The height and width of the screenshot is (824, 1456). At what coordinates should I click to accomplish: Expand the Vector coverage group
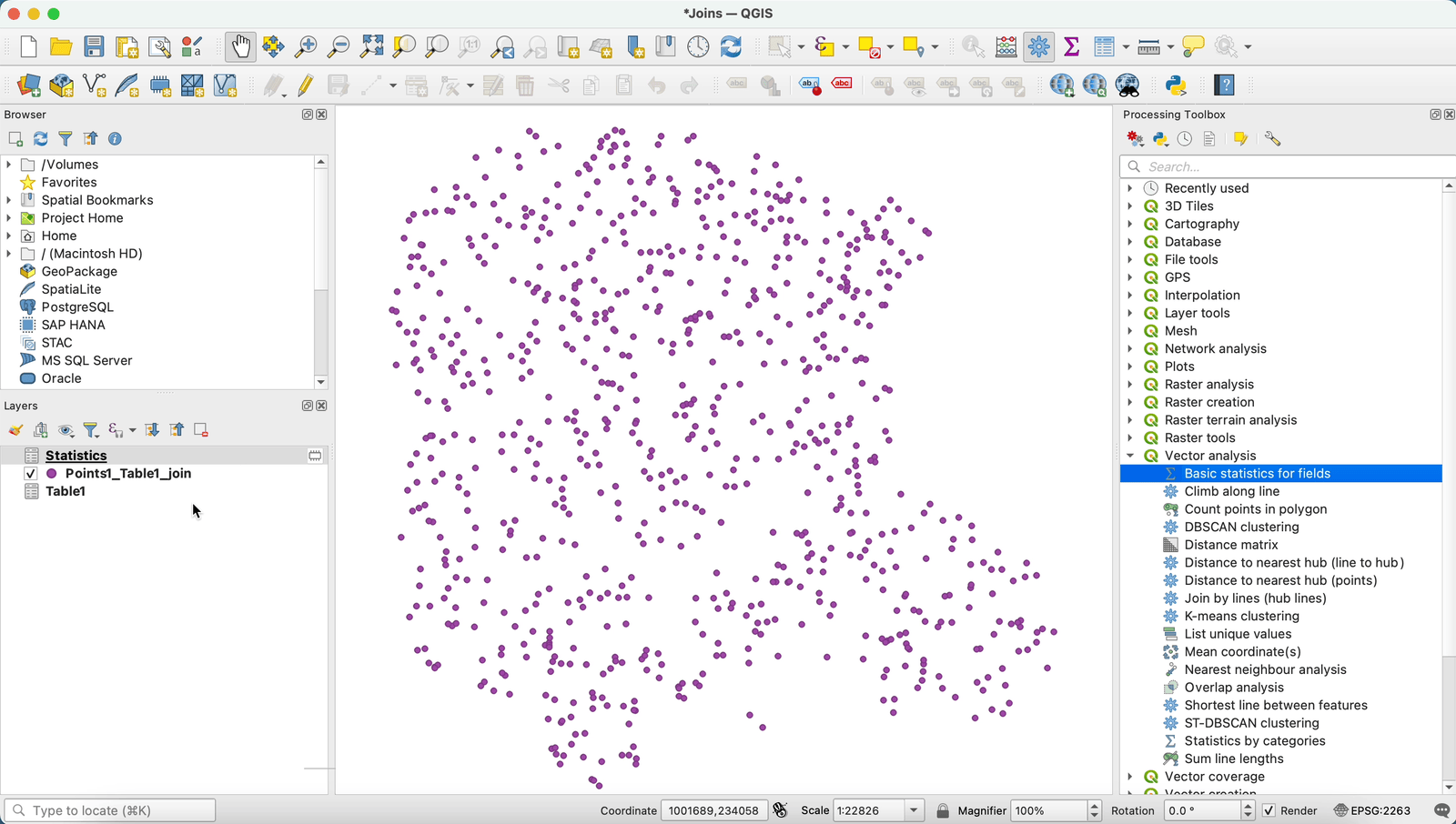(x=1130, y=777)
